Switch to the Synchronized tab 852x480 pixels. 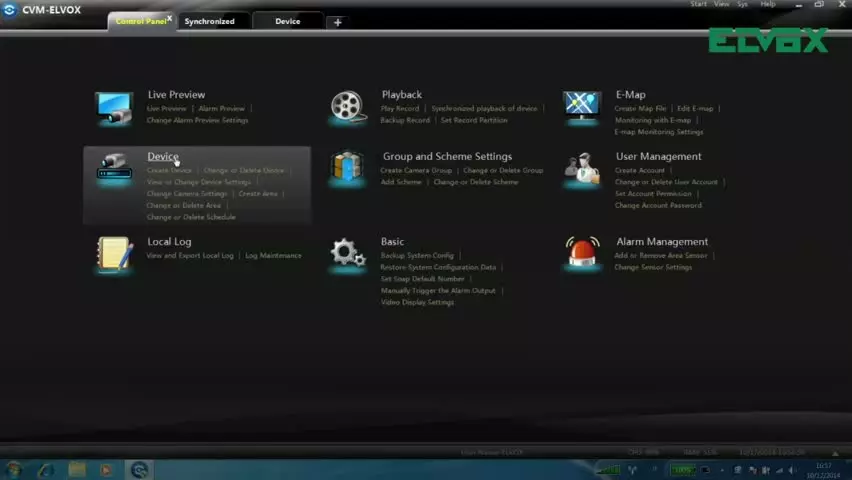(x=209, y=21)
